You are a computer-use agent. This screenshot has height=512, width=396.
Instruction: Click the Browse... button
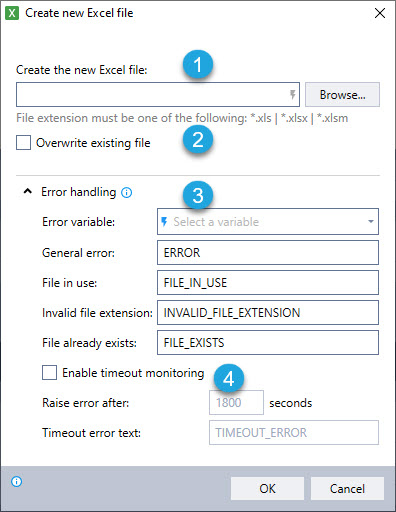(x=342, y=95)
